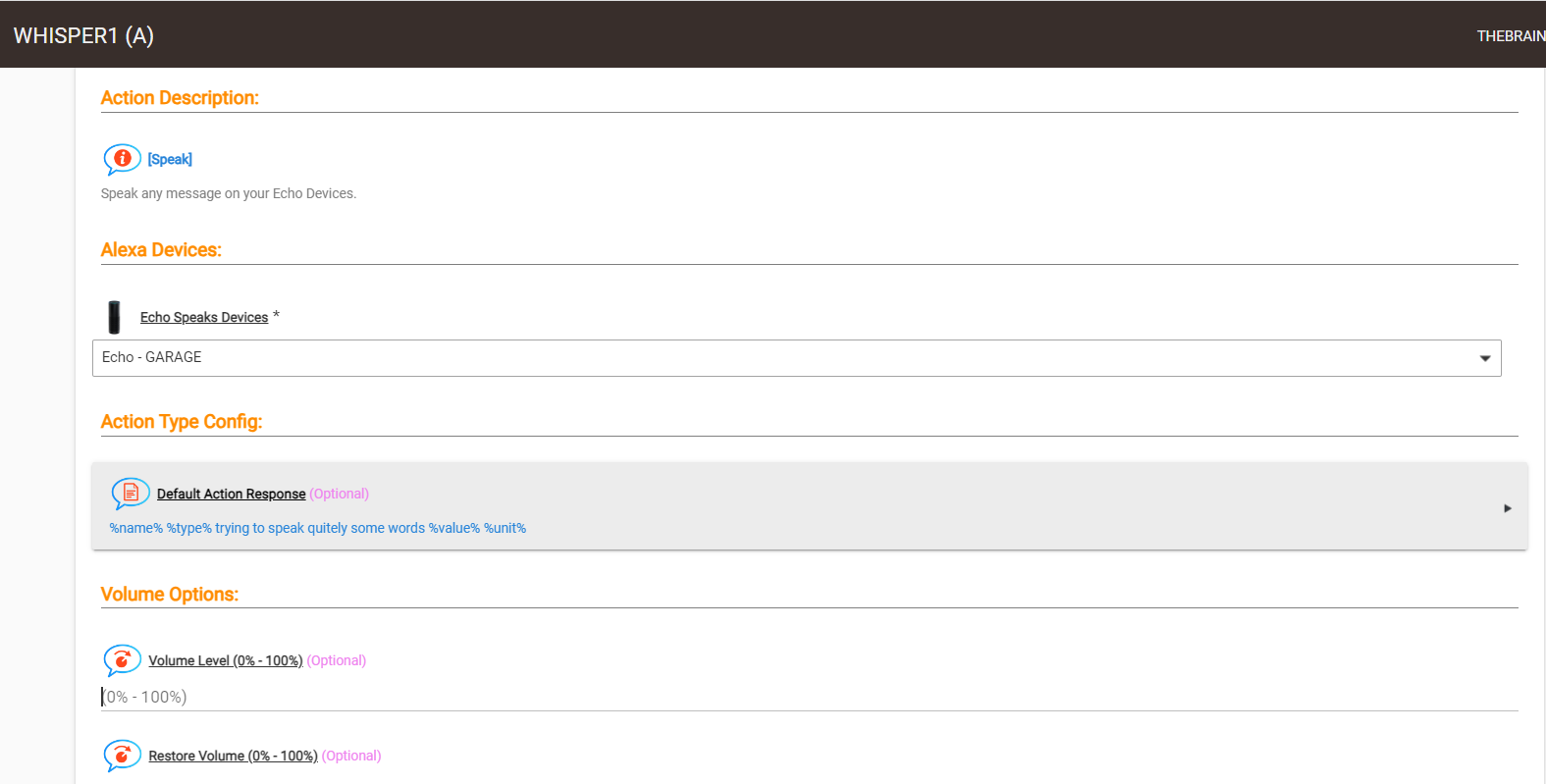Click the Alexa Devices heading
This screenshot has width=1546, height=784.
pos(161,250)
